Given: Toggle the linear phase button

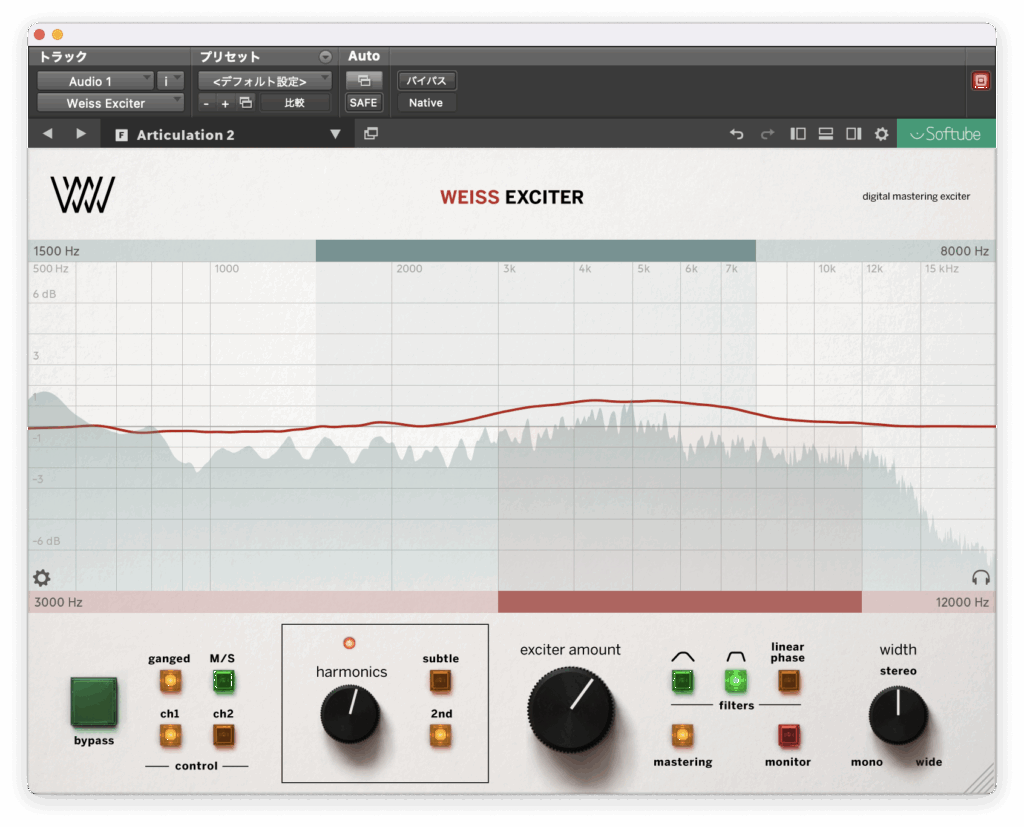Looking at the screenshot, I should pos(789,681).
